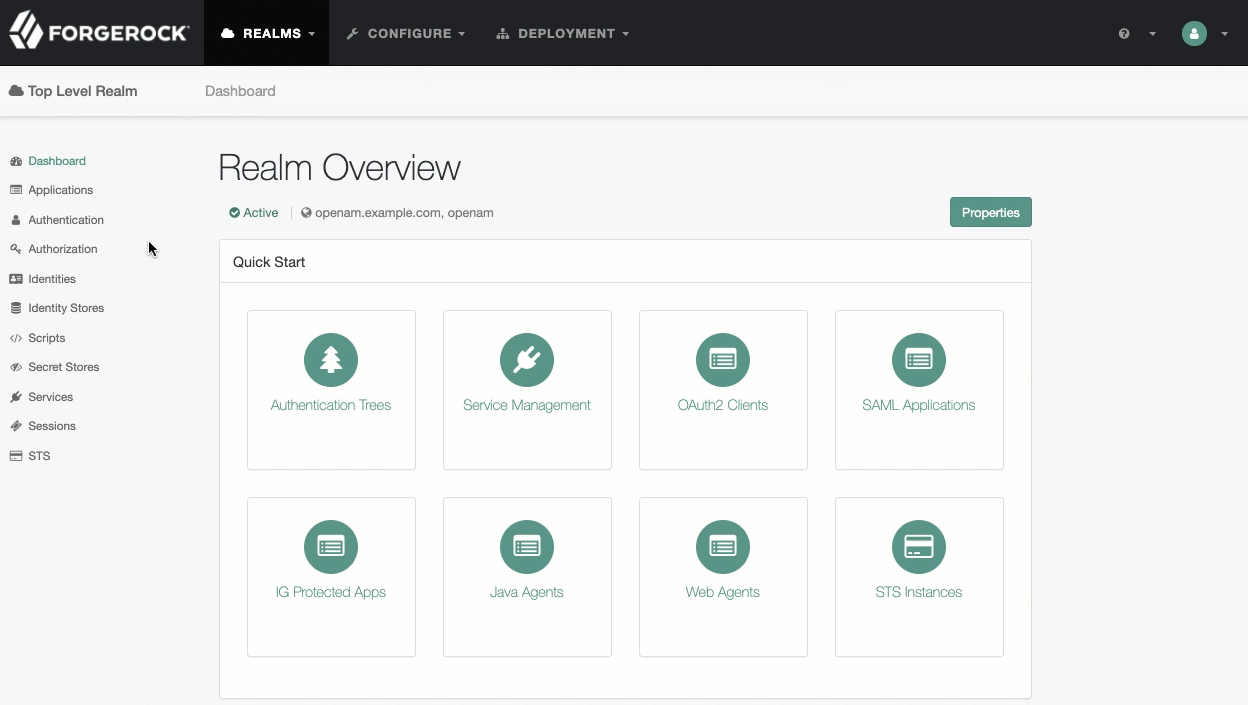Screen dimensions: 1248x705
Task: Open the IG Protected Apps link
Action: point(331,592)
